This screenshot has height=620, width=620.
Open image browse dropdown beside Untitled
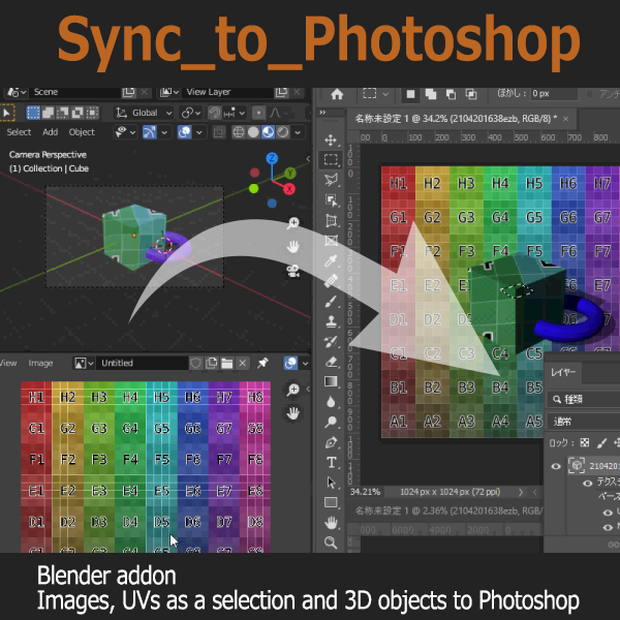click(84, 363)
